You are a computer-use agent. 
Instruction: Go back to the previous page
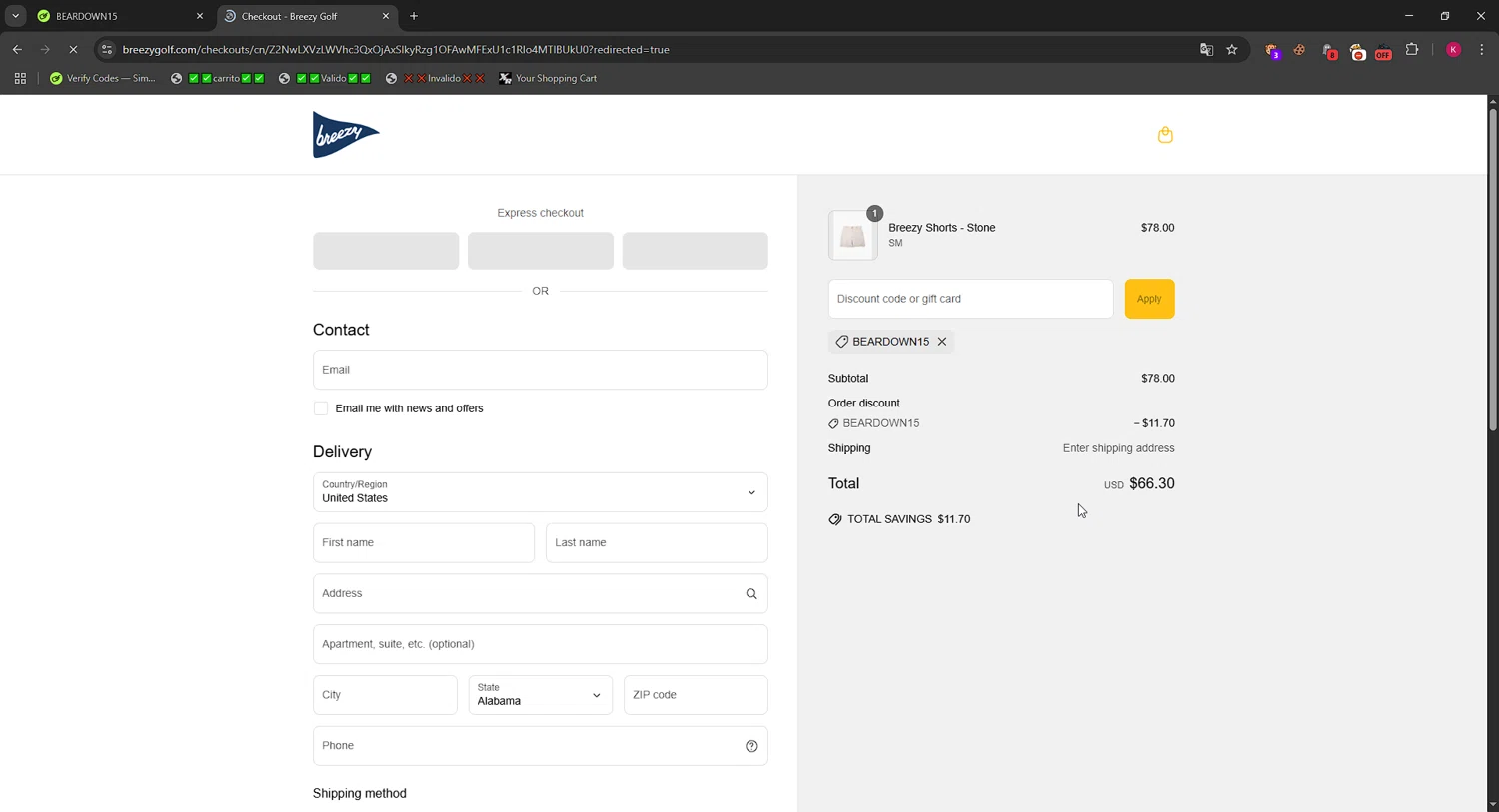tap(17, 49)
